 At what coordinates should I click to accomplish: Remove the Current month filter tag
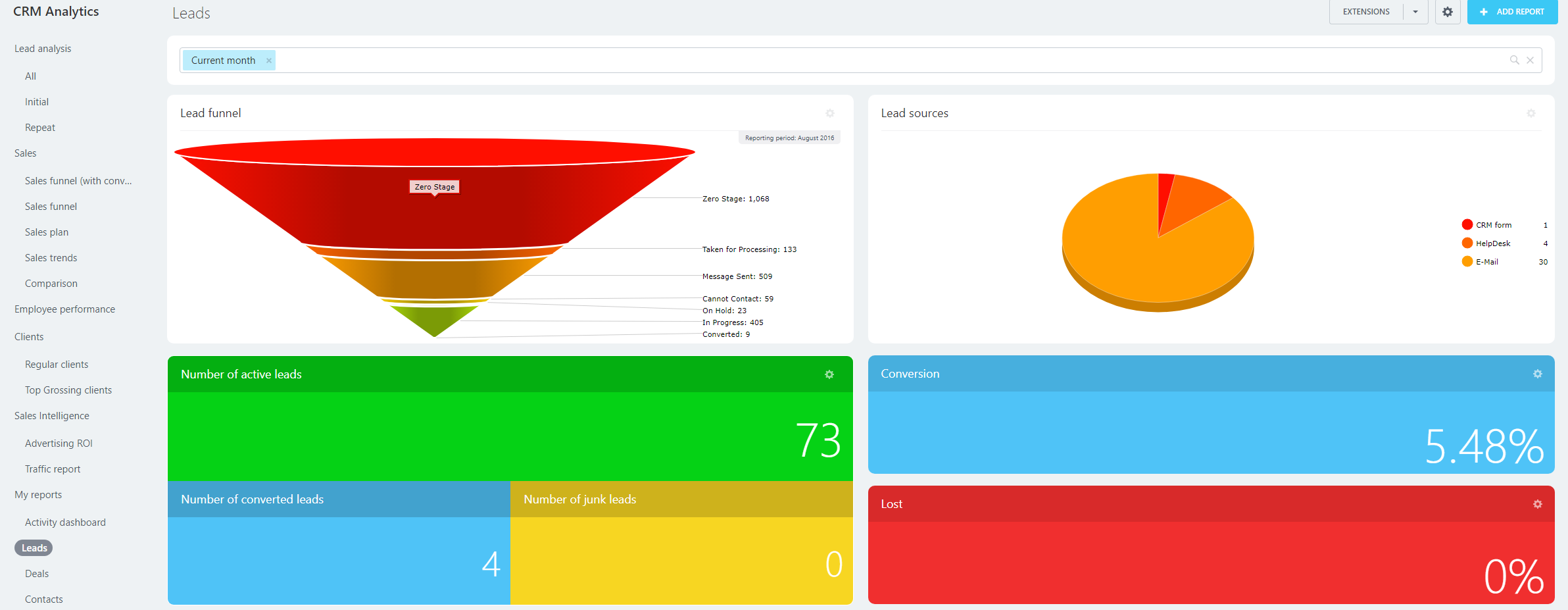tap(268, 61)
